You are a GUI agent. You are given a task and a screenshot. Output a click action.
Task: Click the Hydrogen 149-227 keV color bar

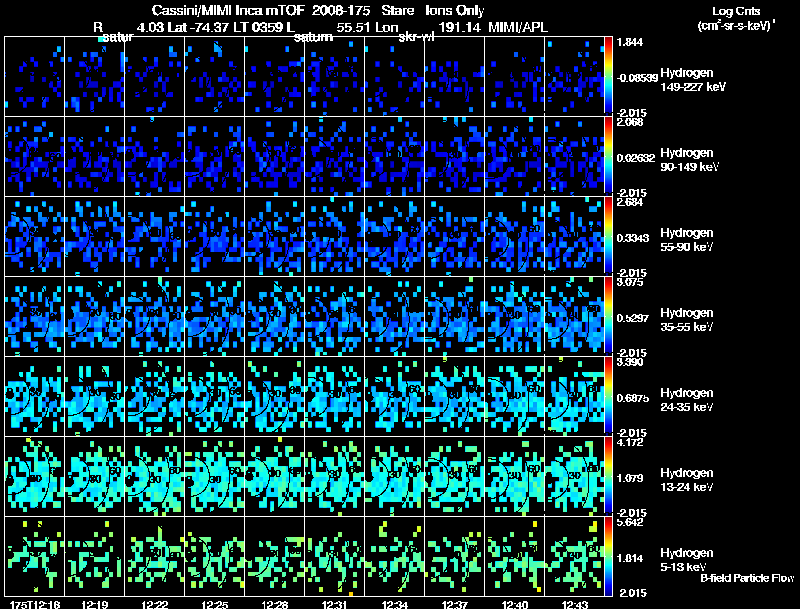coord(609,77)
